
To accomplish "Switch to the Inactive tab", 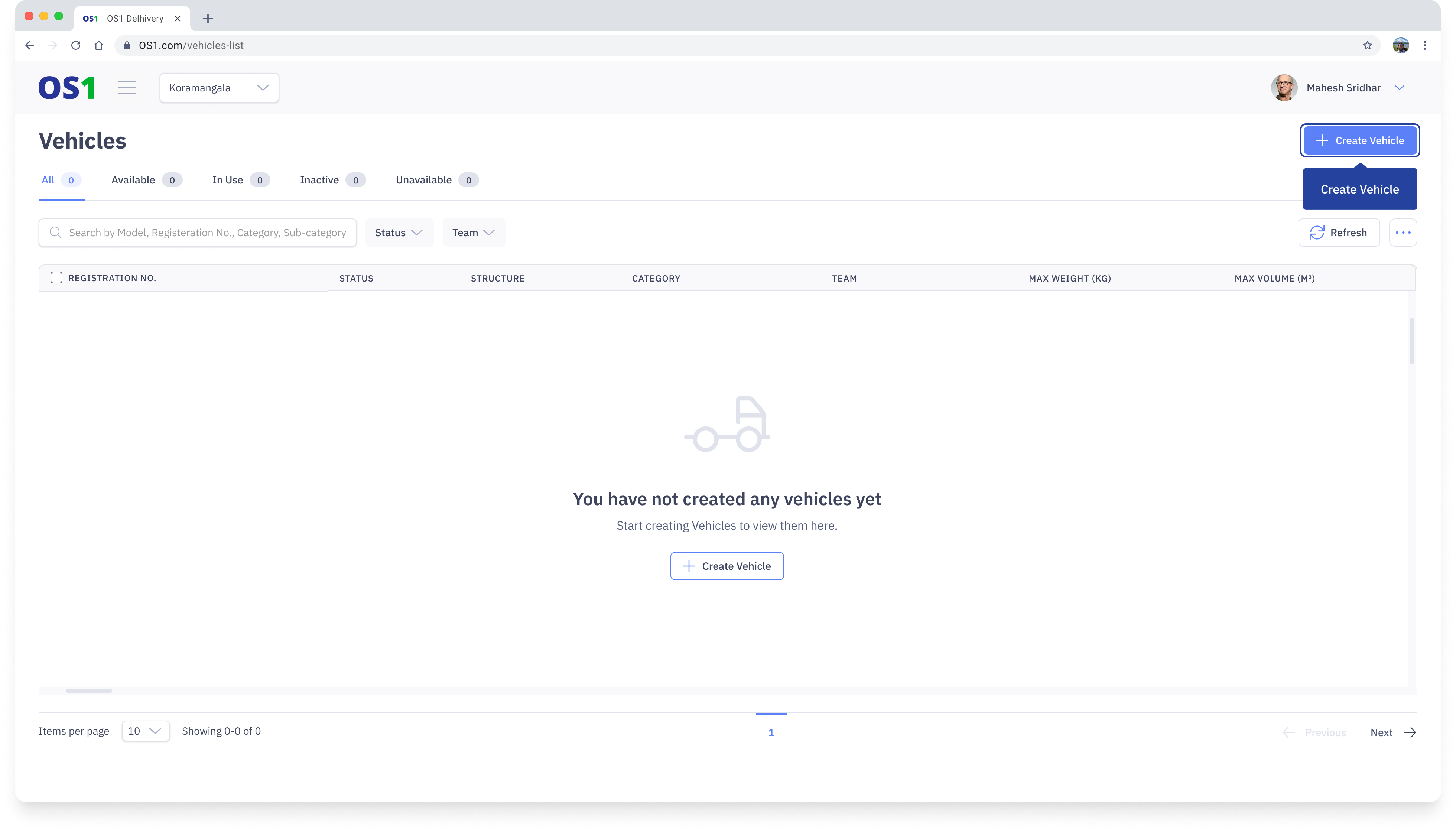I will point(331,180).
